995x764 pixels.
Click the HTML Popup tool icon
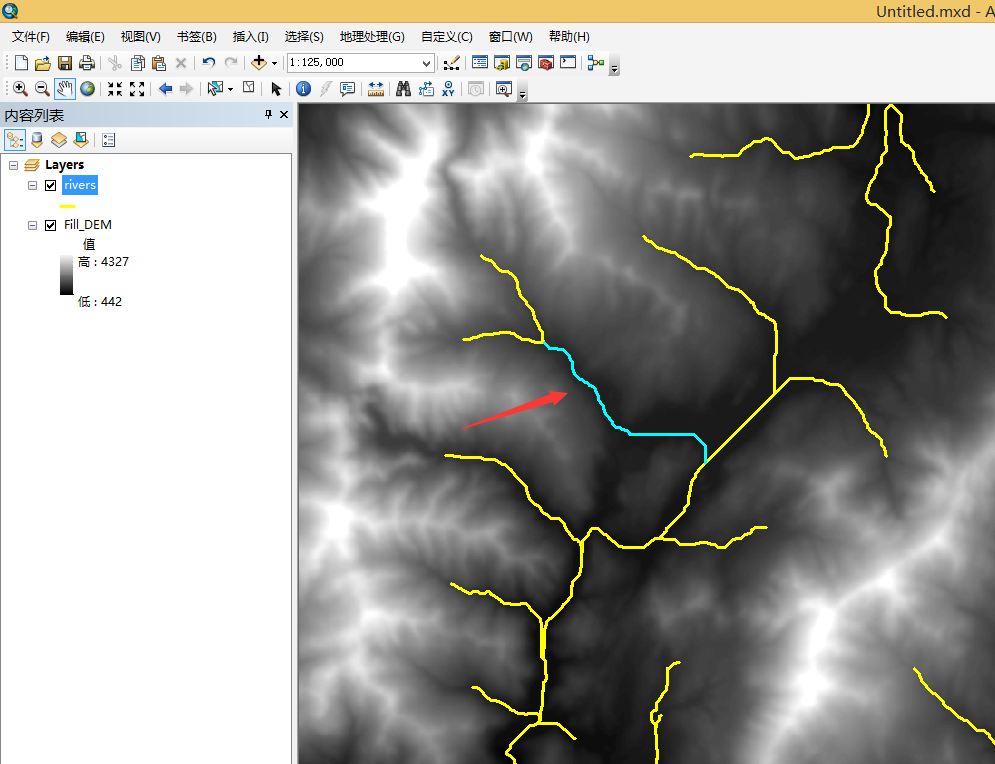[347, 89]
